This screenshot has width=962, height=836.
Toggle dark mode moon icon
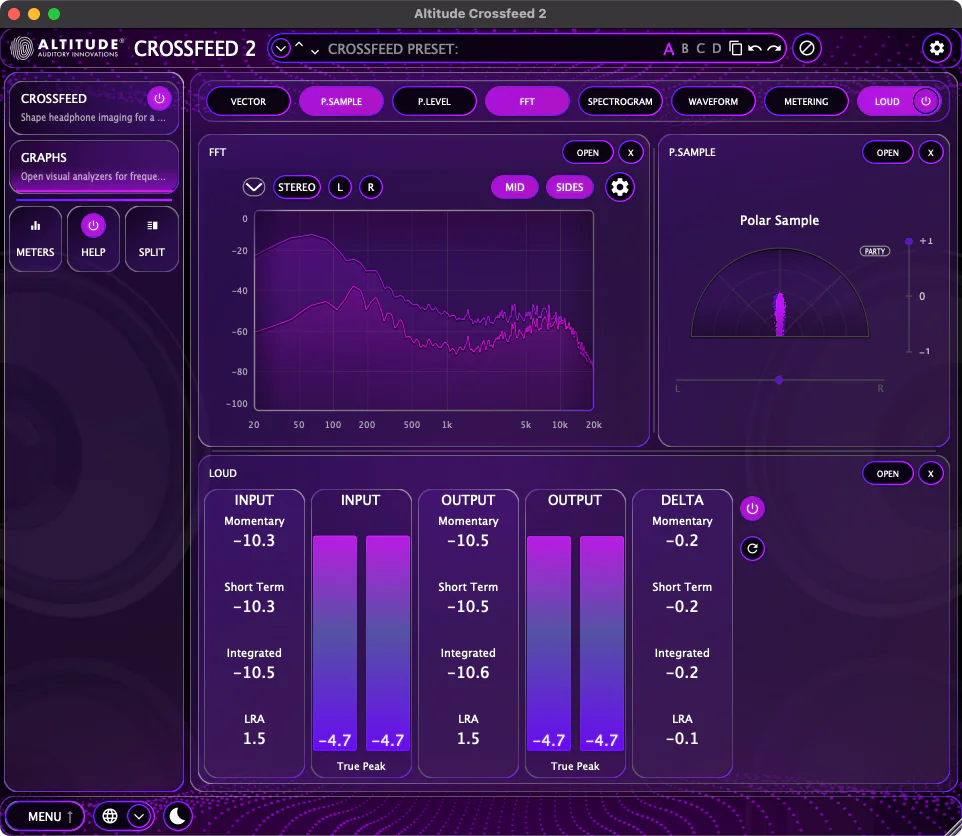tap(178, 816)
